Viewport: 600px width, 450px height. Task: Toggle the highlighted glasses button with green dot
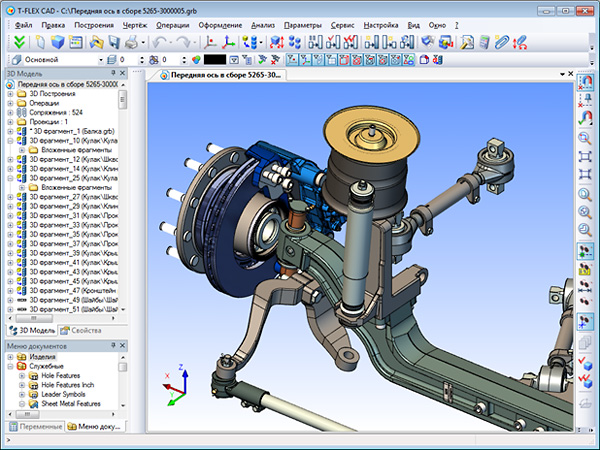tap(585, 250)
